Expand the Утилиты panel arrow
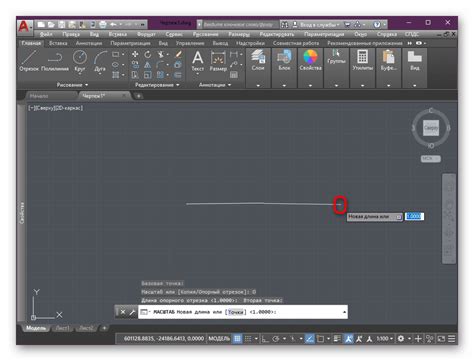This screenshot has height=361, width=474. click(x=362, y=86)
